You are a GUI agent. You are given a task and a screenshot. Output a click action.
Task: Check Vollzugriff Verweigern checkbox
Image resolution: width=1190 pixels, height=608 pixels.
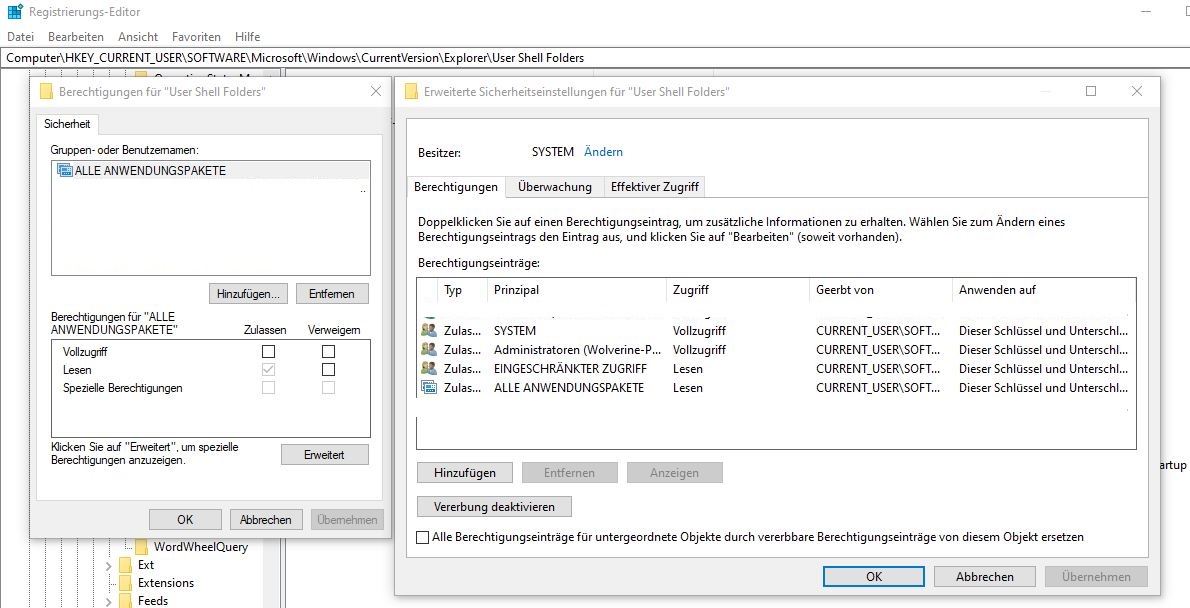tap(328, 351)
